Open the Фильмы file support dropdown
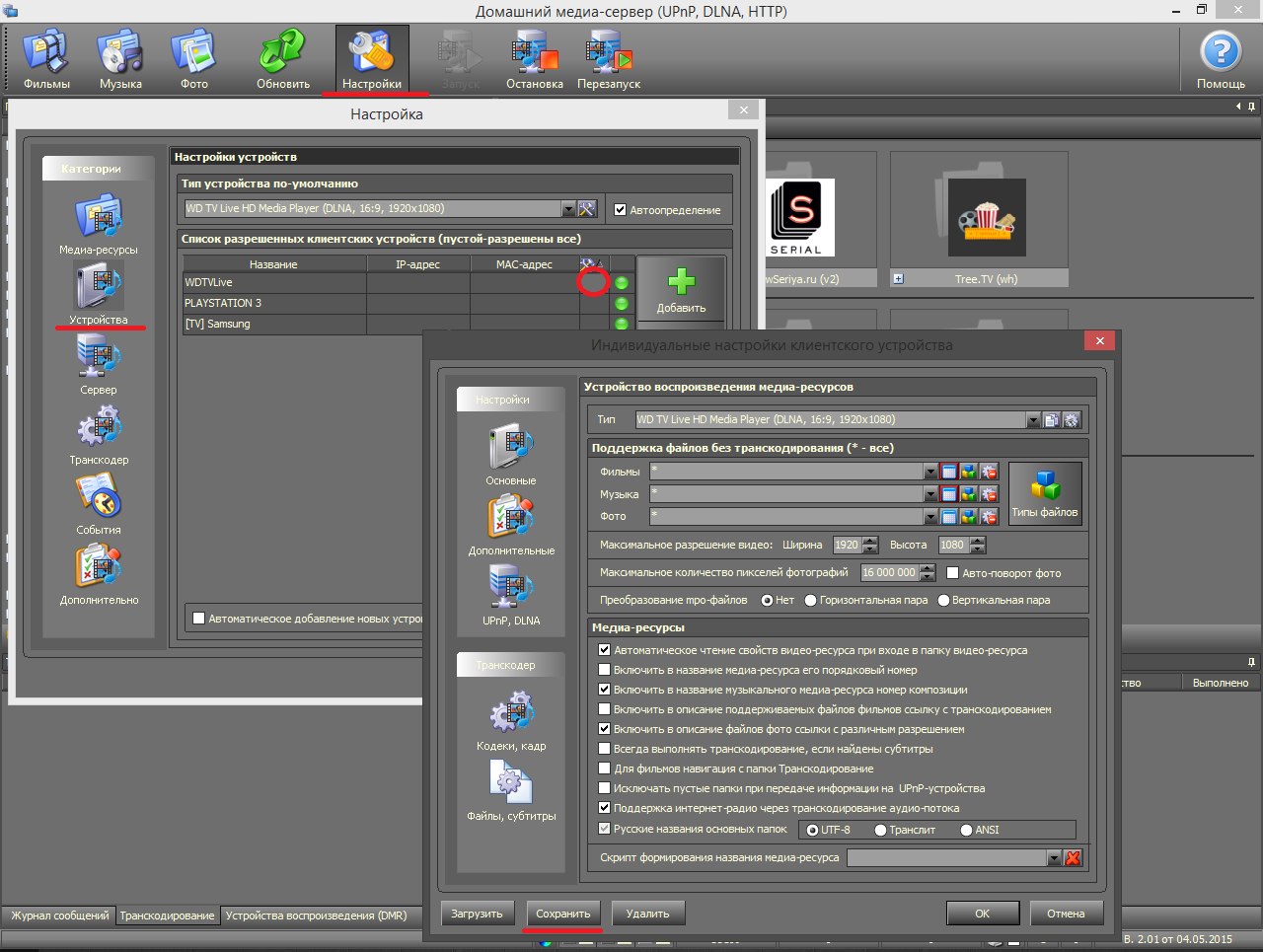This screenshot has height=952, width=1263. pos(930,472)
